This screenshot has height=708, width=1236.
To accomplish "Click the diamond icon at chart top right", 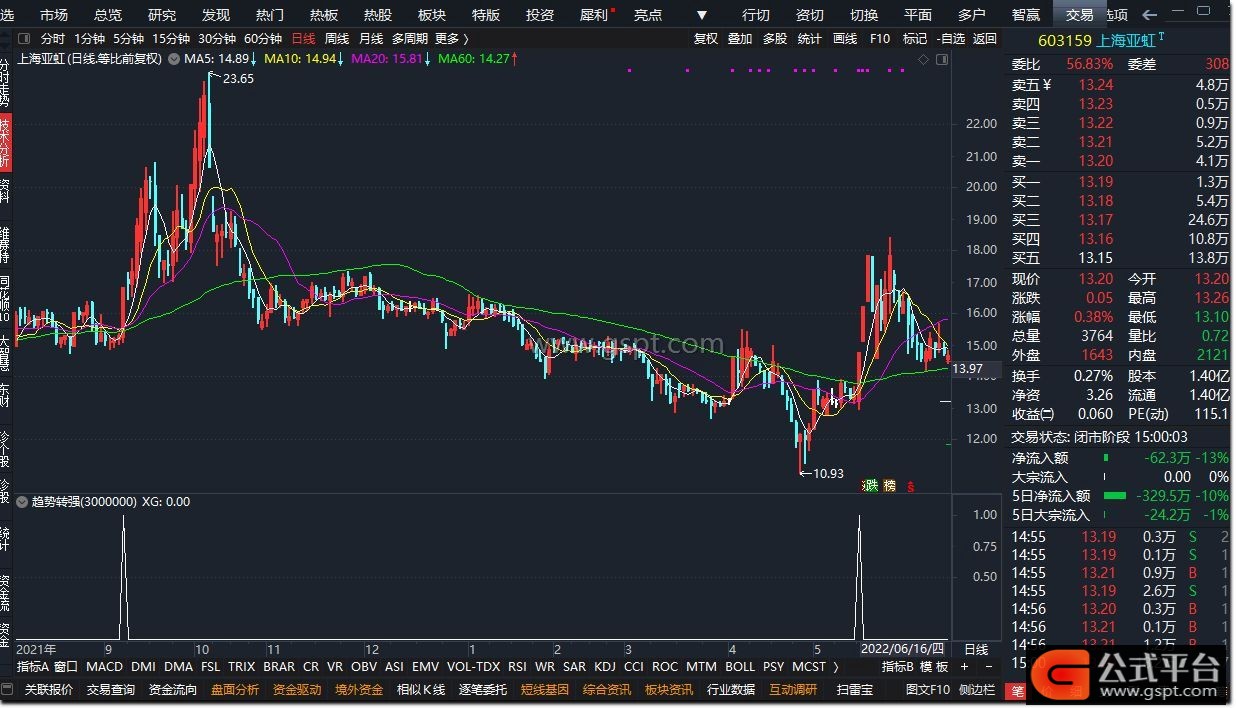I will pyautogui.click(x=924, y=60).
